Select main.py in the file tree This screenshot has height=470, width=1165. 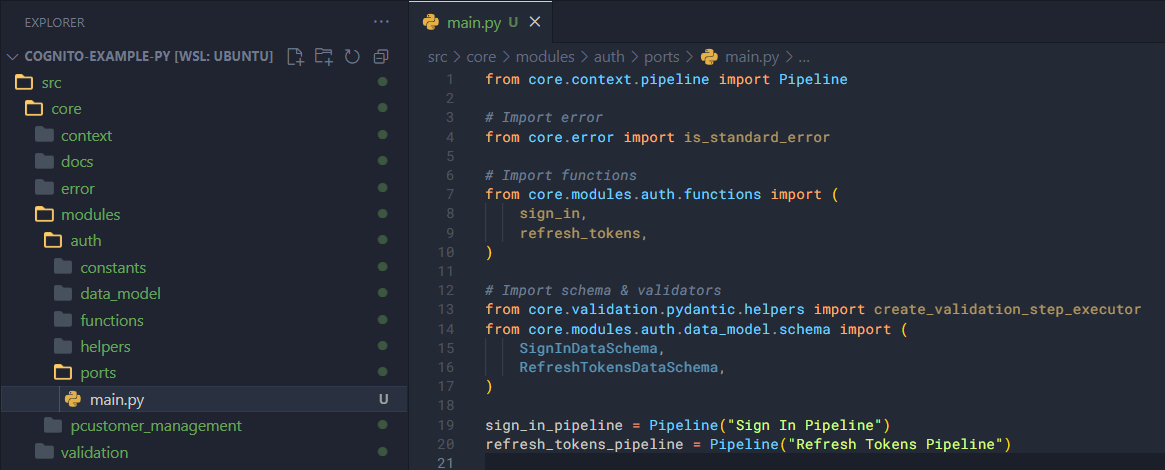[x=117, y=400]
